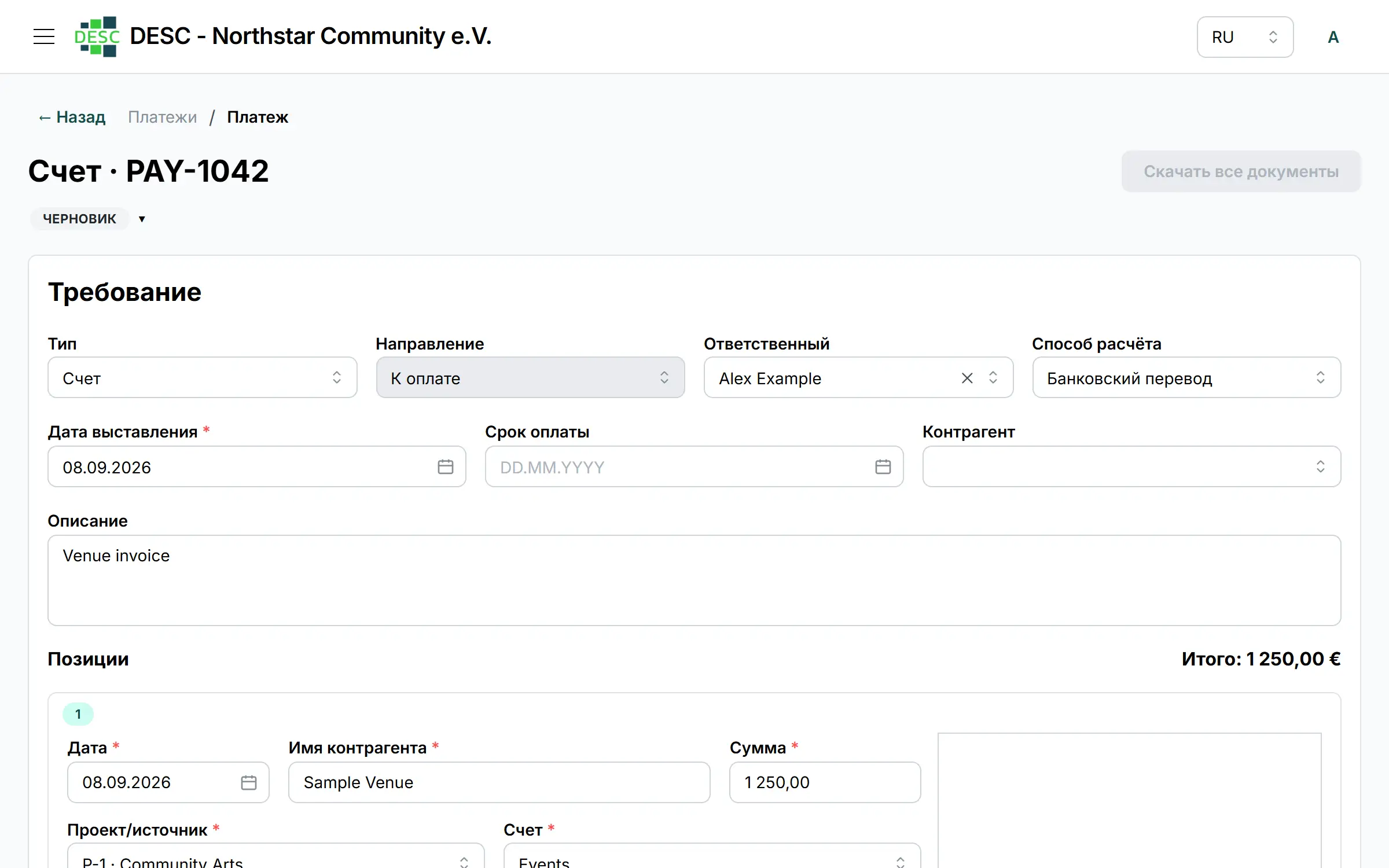Focus the Срок оплаты DD.MM.YYYY field
This screenshot has height=868, width=1389.
[x=694, y=466]
